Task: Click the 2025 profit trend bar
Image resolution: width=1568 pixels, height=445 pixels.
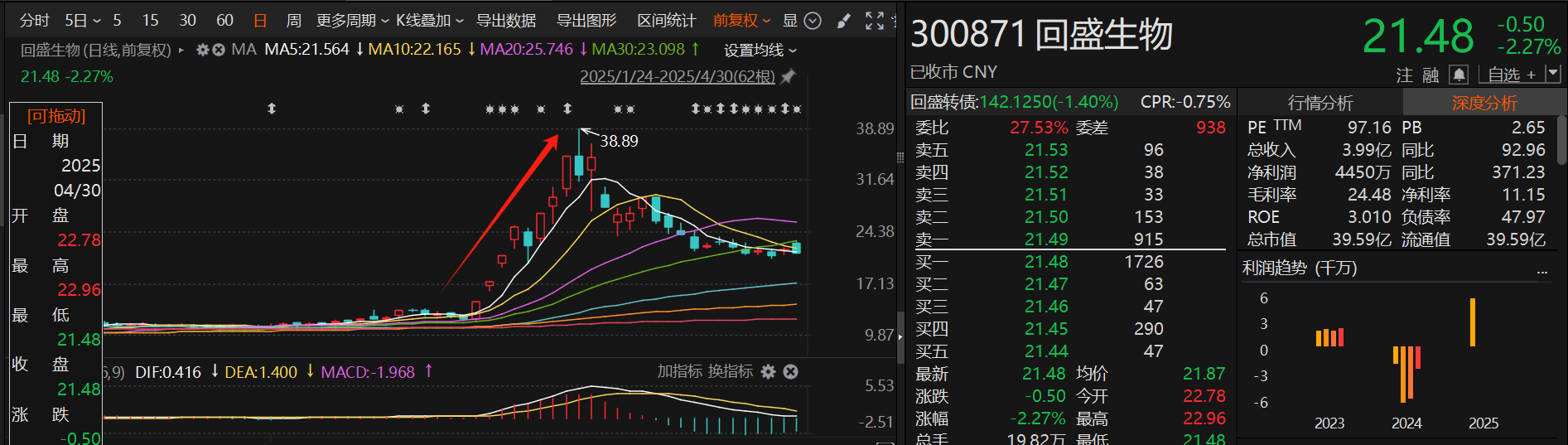Action: [1473, 322]
